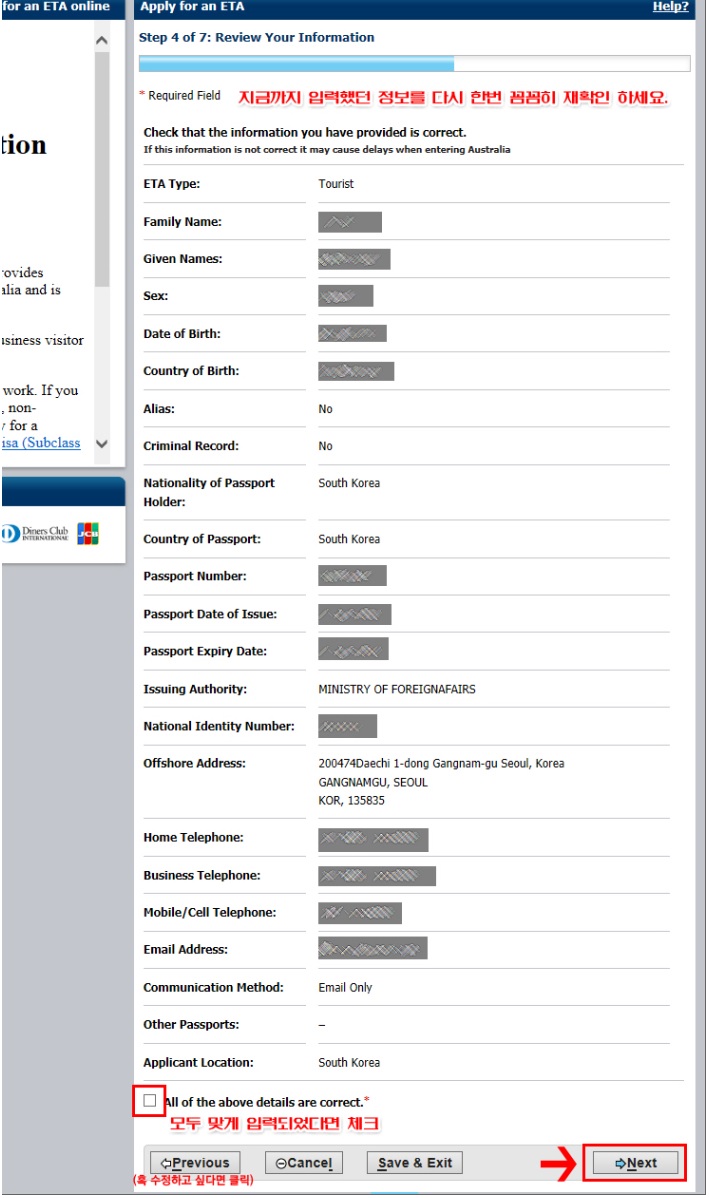Image resolution: width=709 pixels, height=1198 pixels.
Task: Click the Step 4 of 7 progress bar
Action: pos(414,64)
